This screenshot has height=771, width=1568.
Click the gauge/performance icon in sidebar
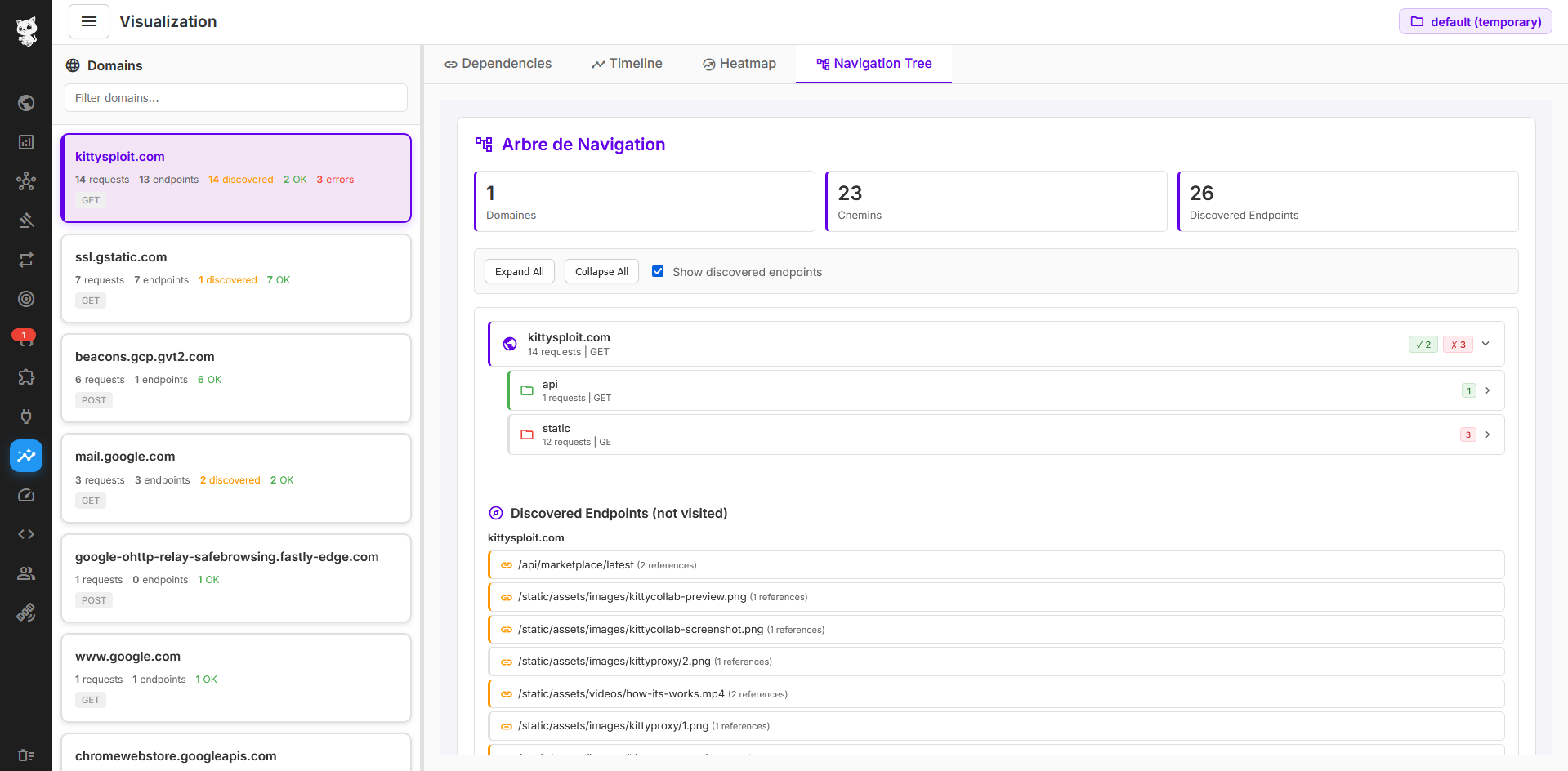click(25, 495)
